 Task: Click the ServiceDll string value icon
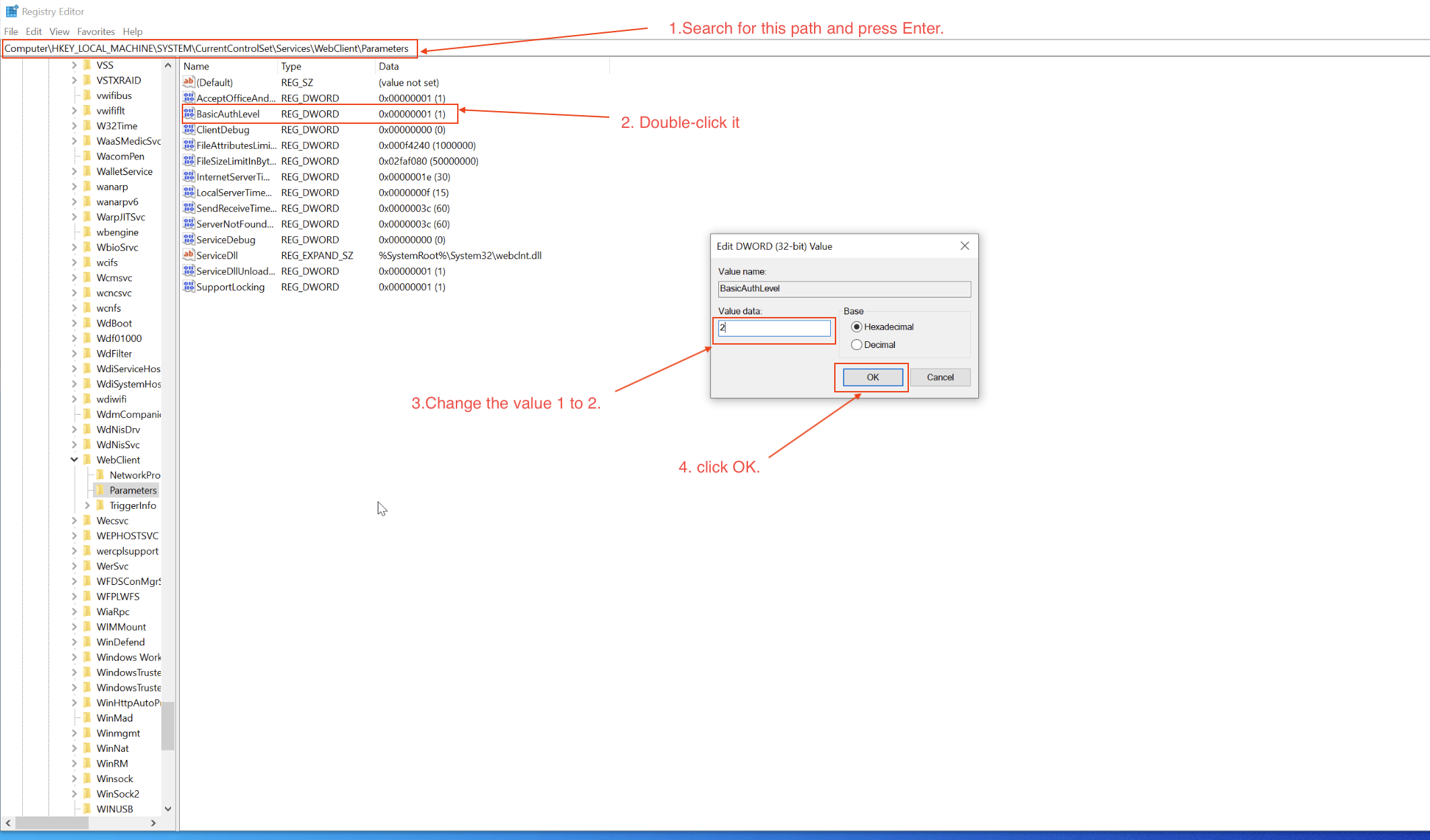(189, 255)
